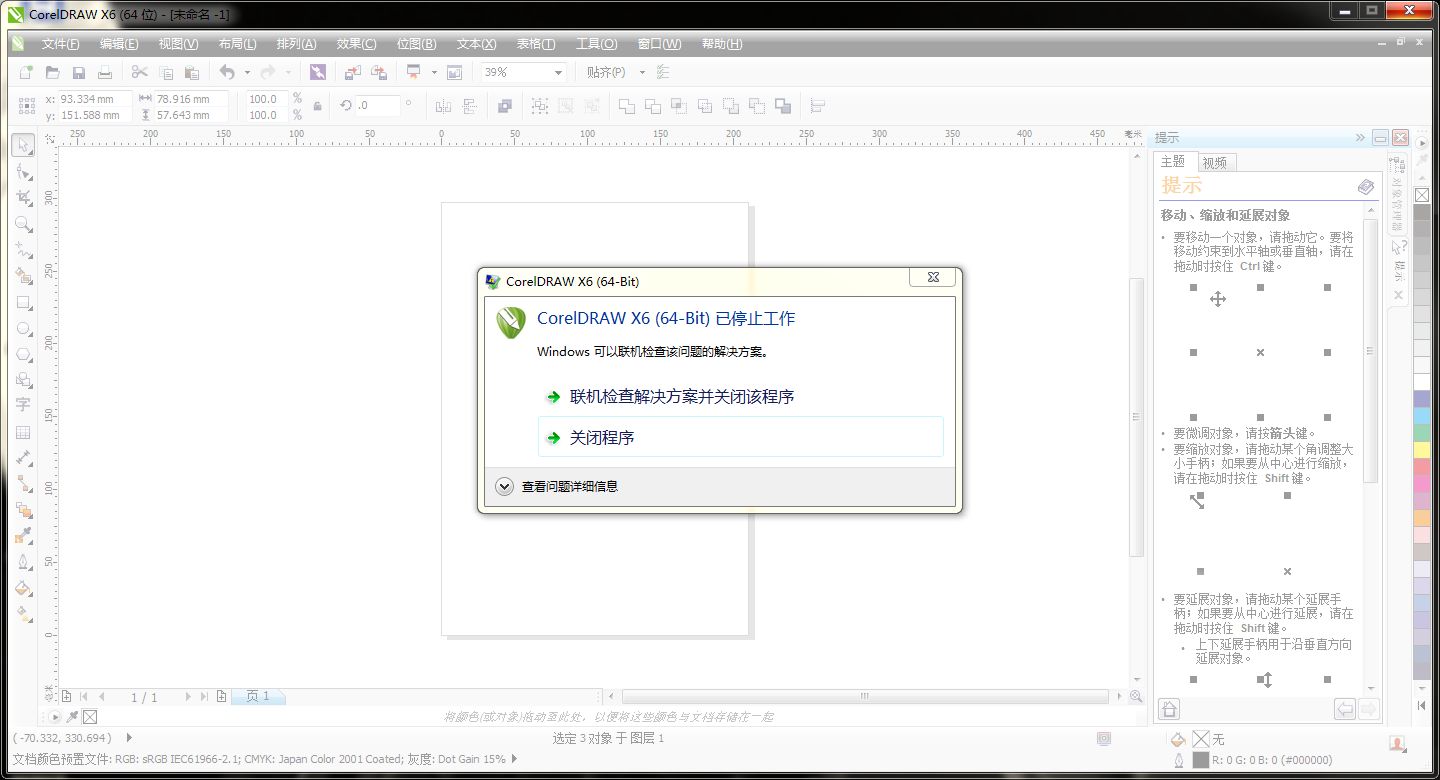Save the document with floppy icon

click(x=78, y=72)
